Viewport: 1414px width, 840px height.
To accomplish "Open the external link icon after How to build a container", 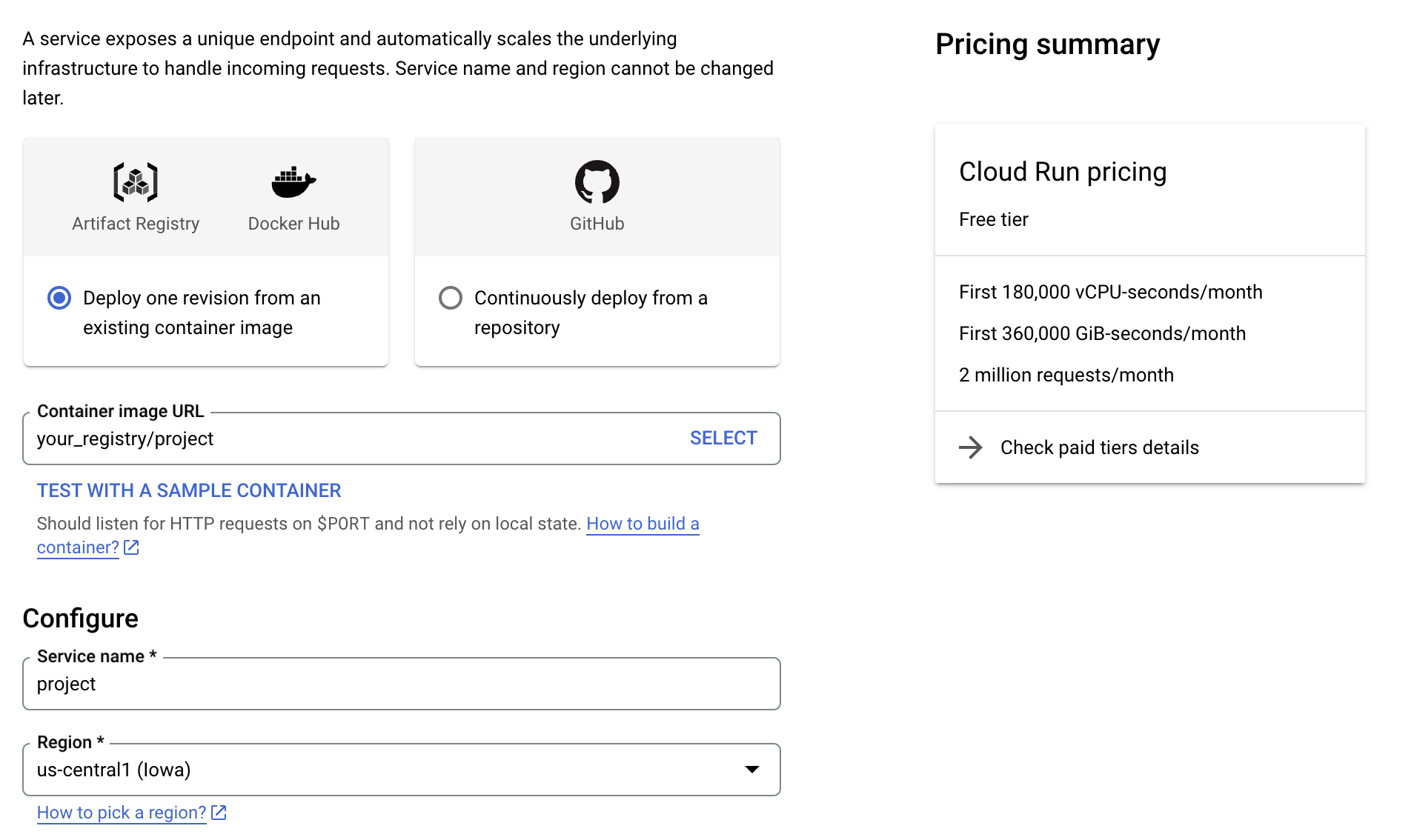I will point(132,547).
